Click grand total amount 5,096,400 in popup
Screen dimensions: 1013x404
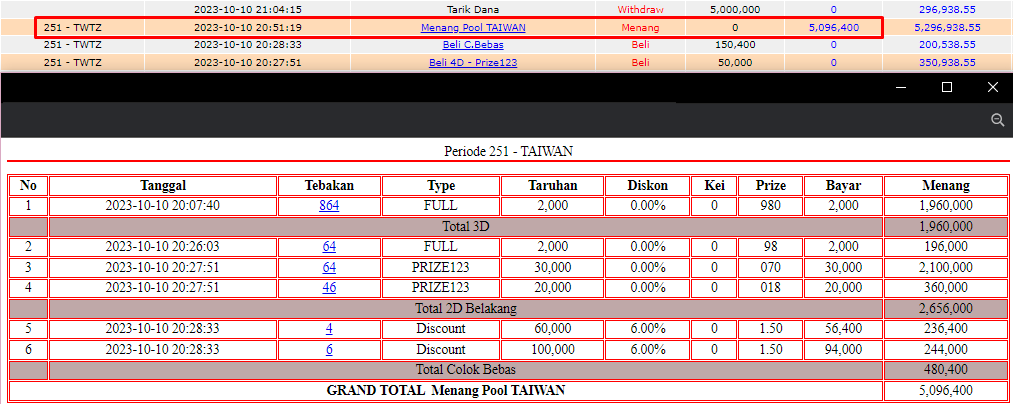point(946,391)
